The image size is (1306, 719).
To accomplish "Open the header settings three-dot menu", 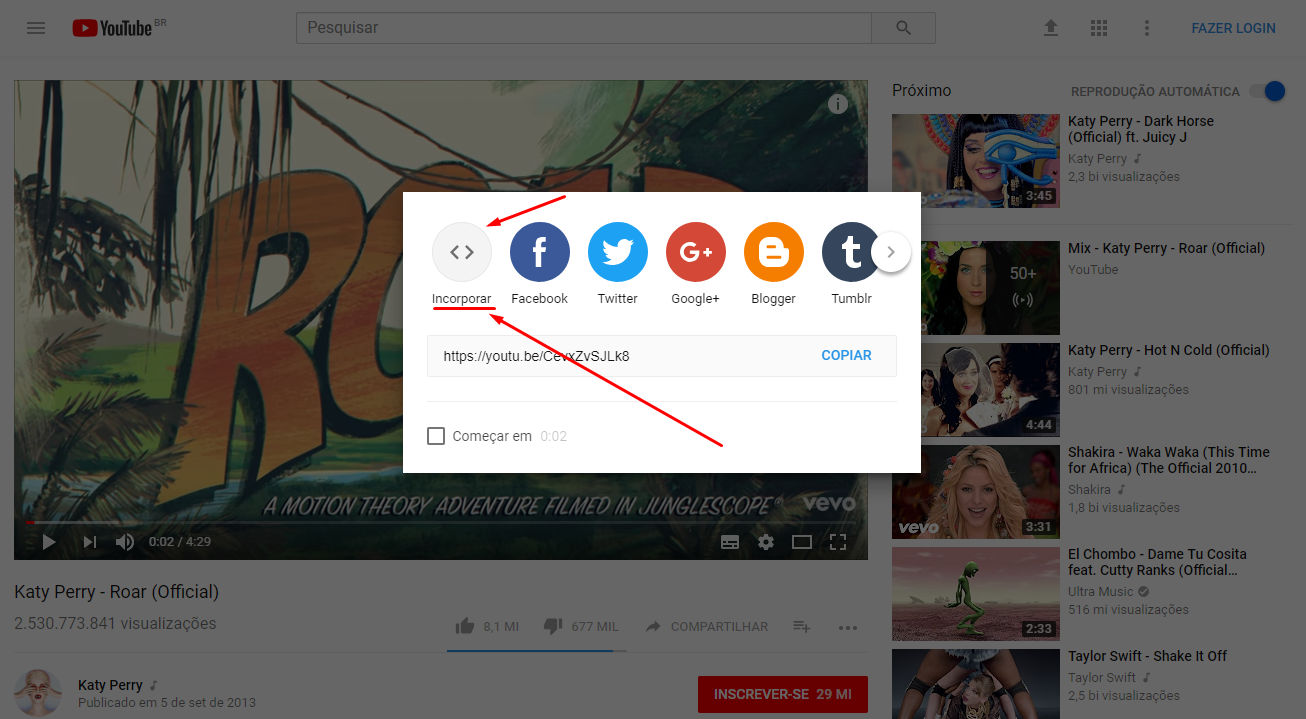I will click(1147, 28).
